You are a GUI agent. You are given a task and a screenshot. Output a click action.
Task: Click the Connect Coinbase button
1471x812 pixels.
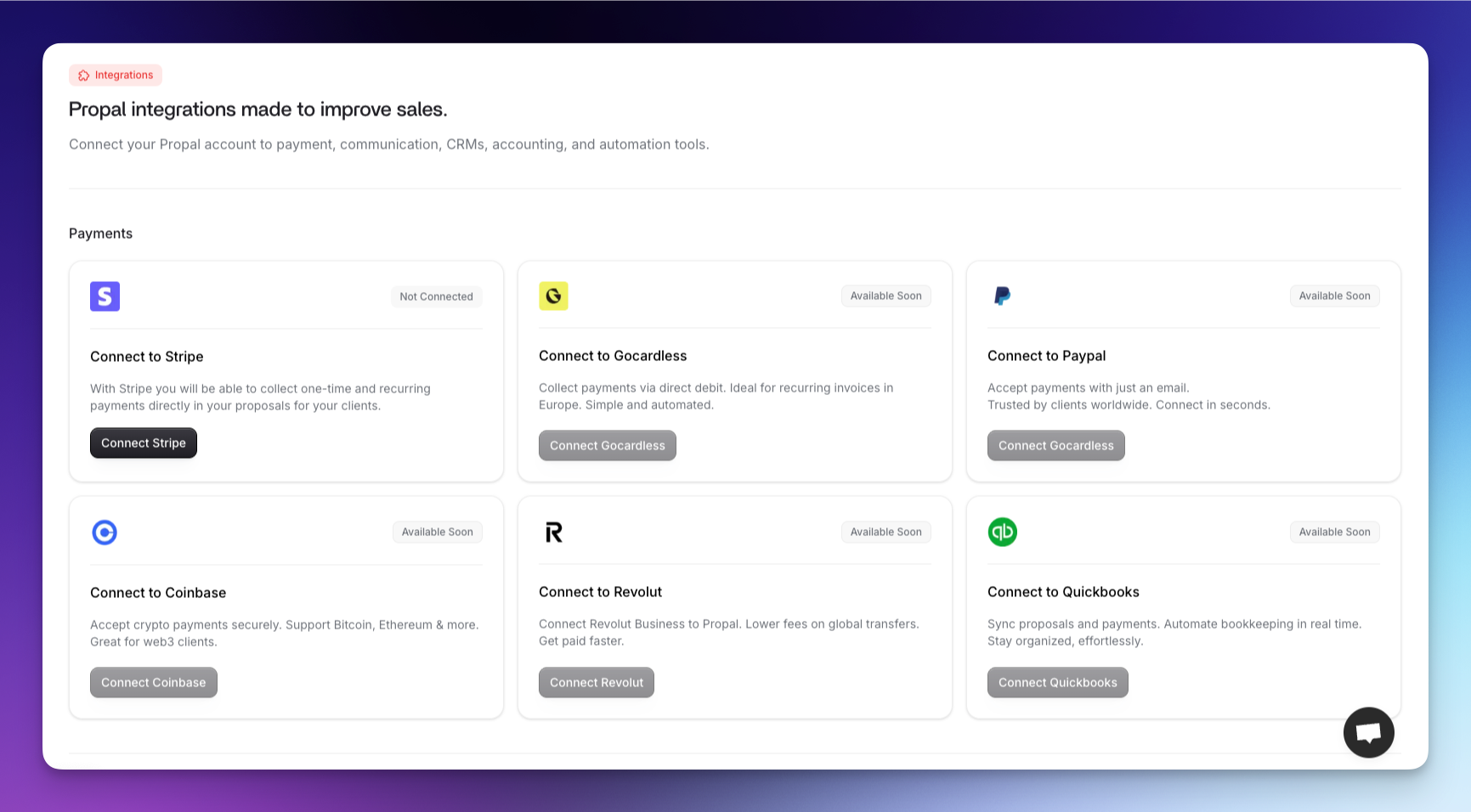[153, 682]
